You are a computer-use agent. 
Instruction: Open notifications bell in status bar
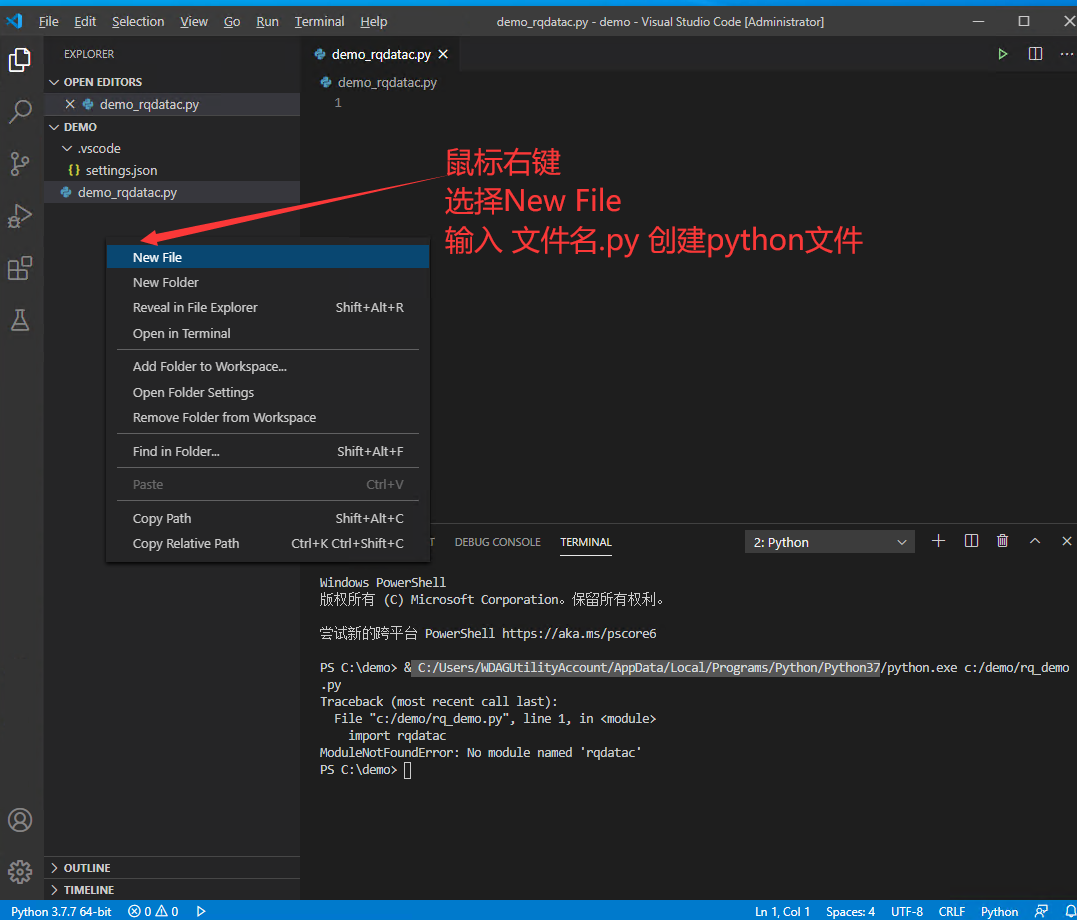point(1069,911)
